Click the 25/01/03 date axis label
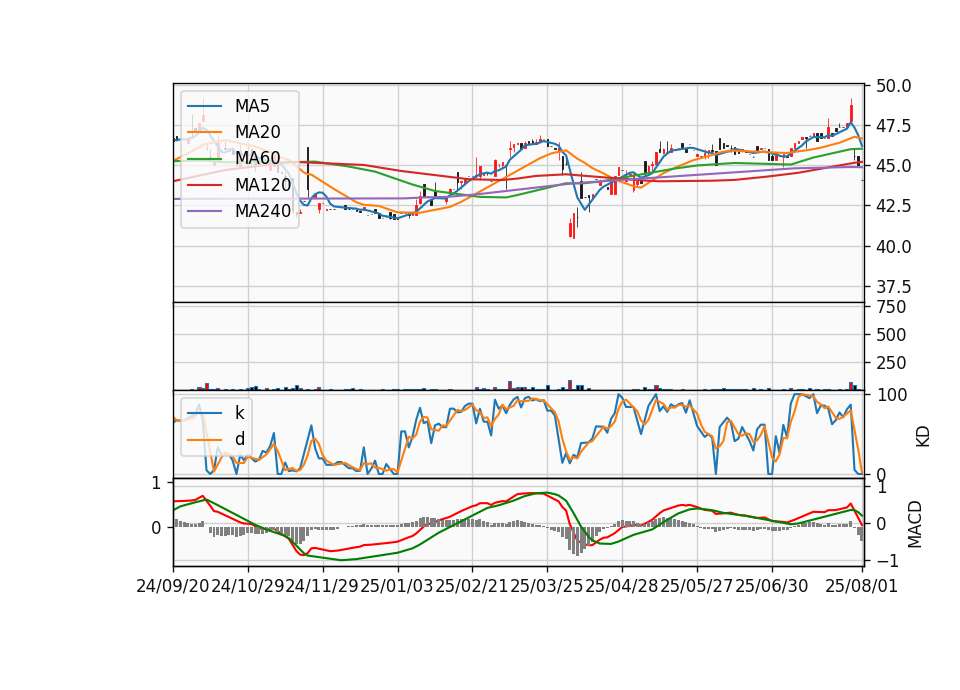Image resolution: width=960 pixels, height=690 pixels. pos(397,586)
